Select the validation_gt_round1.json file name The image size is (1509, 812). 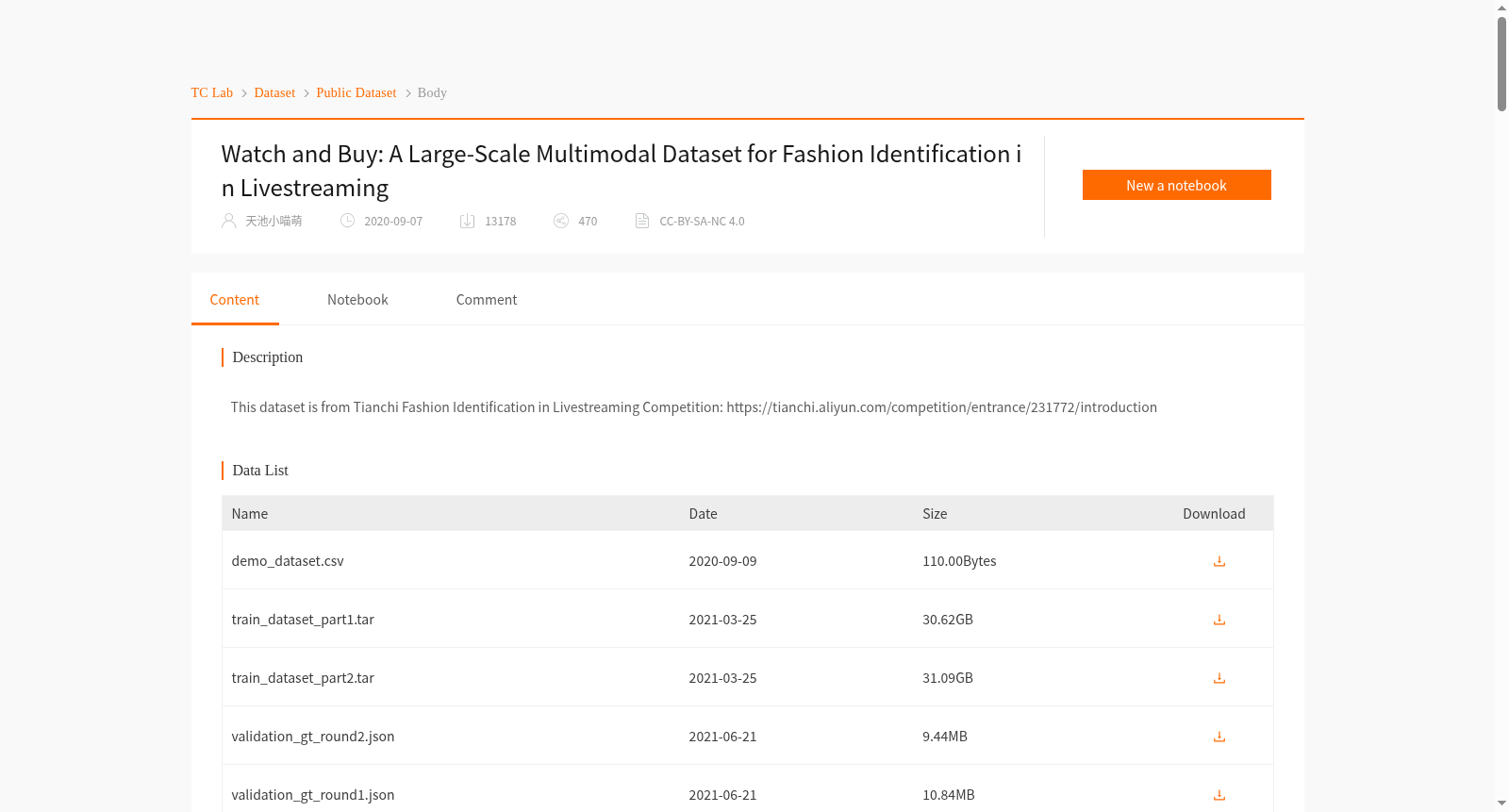[x=313, y=795]
